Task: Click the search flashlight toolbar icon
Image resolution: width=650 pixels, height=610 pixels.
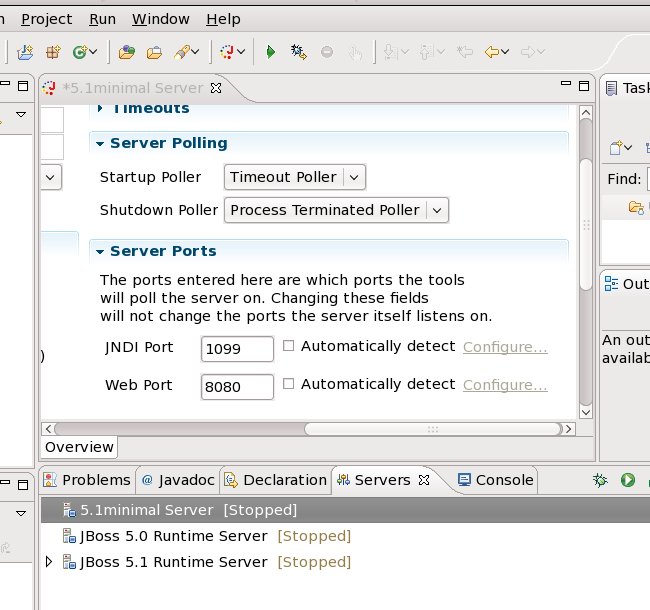Action: (182, 52)
